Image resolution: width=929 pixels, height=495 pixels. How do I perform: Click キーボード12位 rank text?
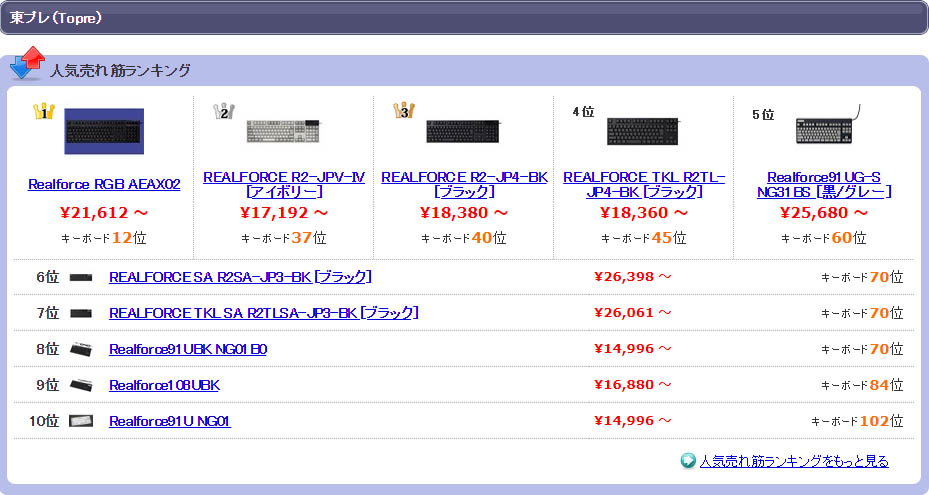click(104, 238)
